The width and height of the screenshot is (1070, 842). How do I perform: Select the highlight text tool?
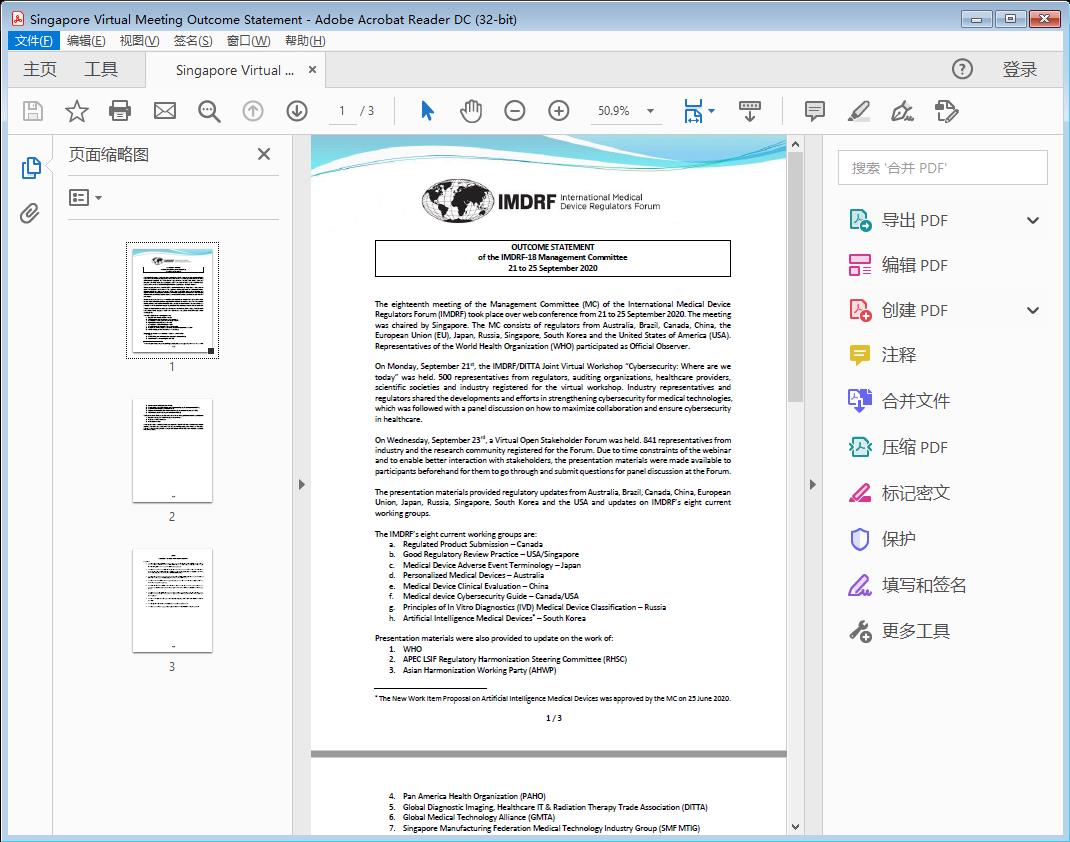point(858,111)
